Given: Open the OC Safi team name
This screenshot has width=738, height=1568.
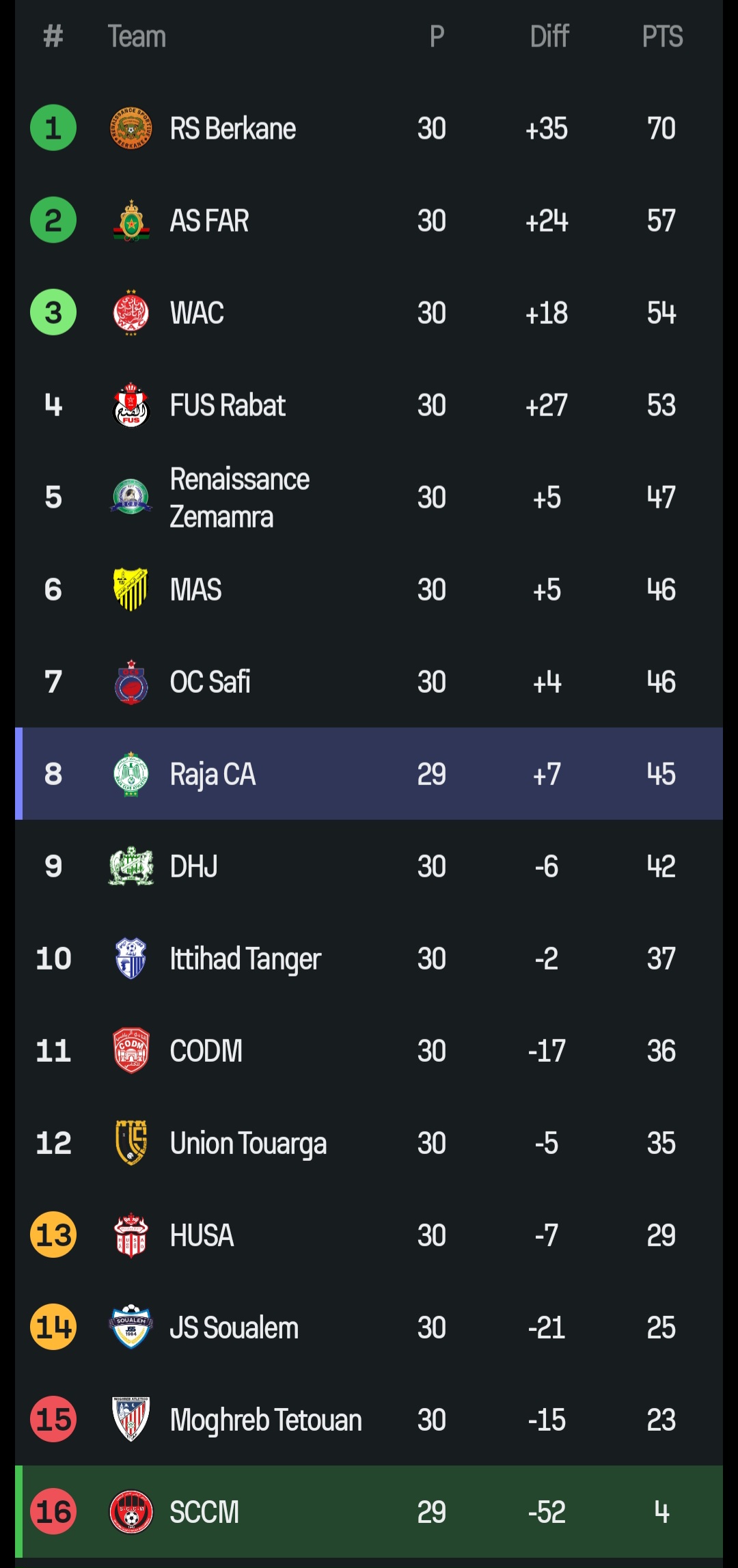Looking at the screenshot, I should coord(210,682).
